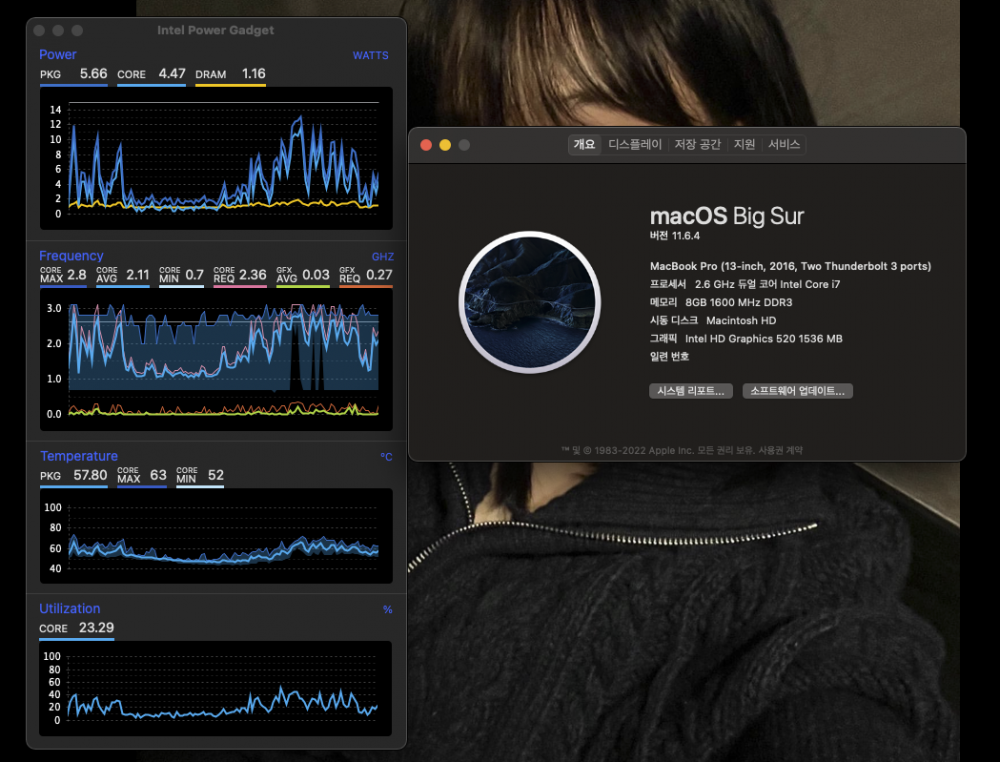Click the WATTS unit label
The height and width of the screenshot is (762, 1000).
(371, 55)
